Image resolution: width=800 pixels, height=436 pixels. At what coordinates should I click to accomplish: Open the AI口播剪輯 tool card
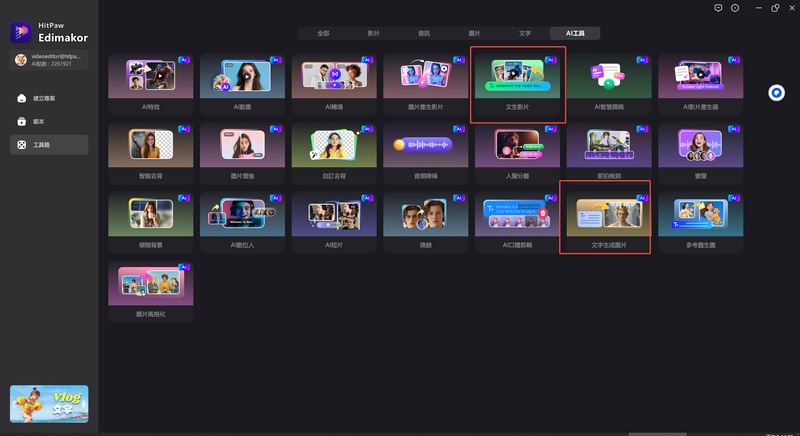(x=517, y=223)
